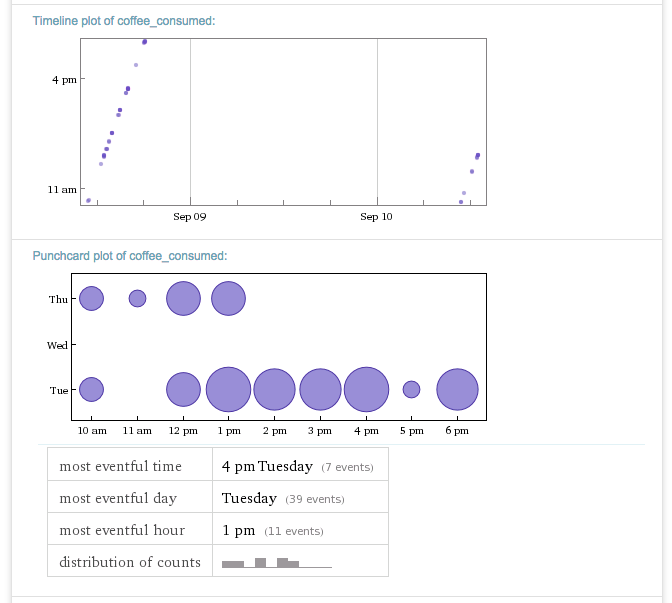Click the '10 am' punchcard axis label
Viewport: 672px width, 603px height.
92,431
